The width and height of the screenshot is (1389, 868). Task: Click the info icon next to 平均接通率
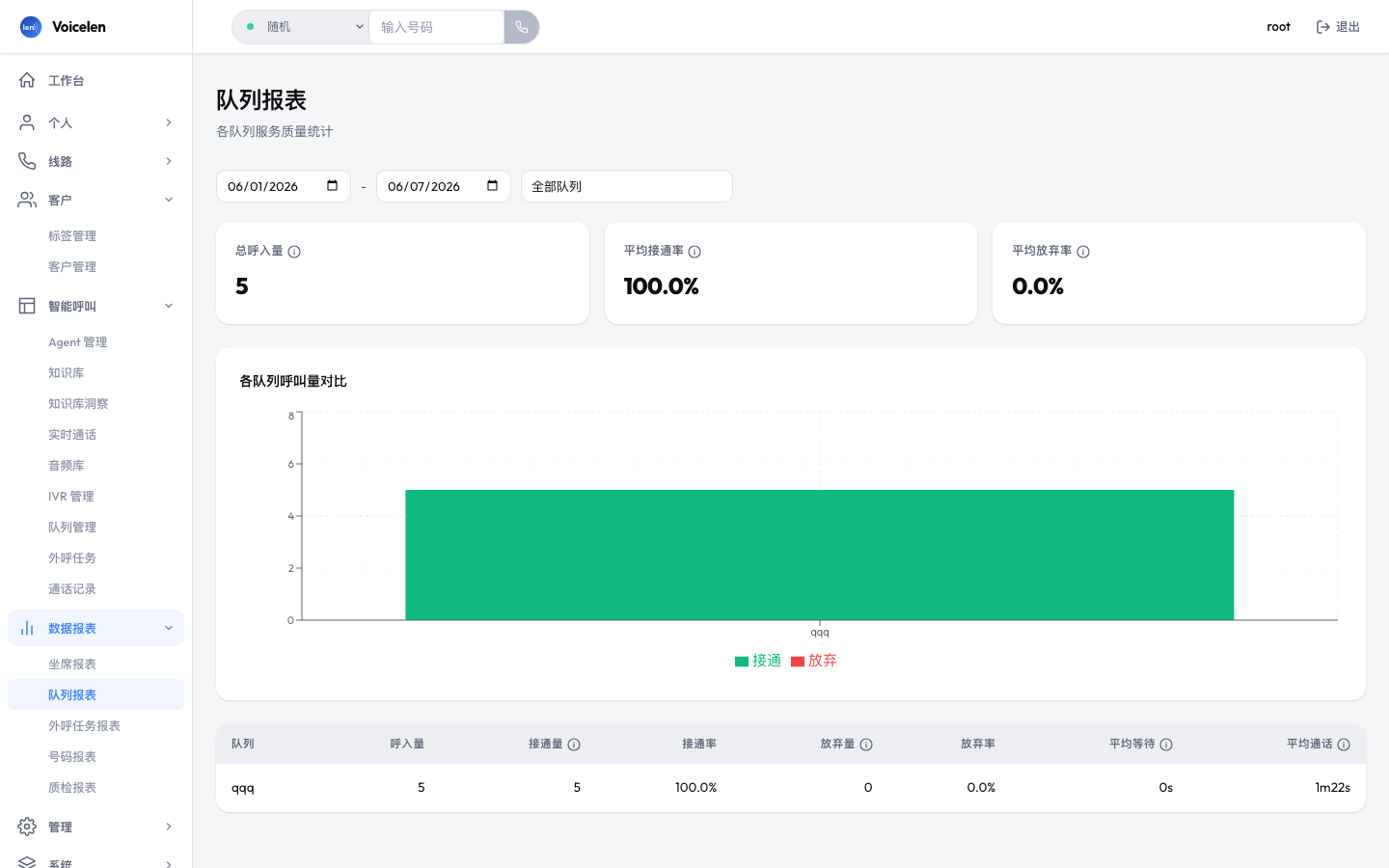pos(694,252)
